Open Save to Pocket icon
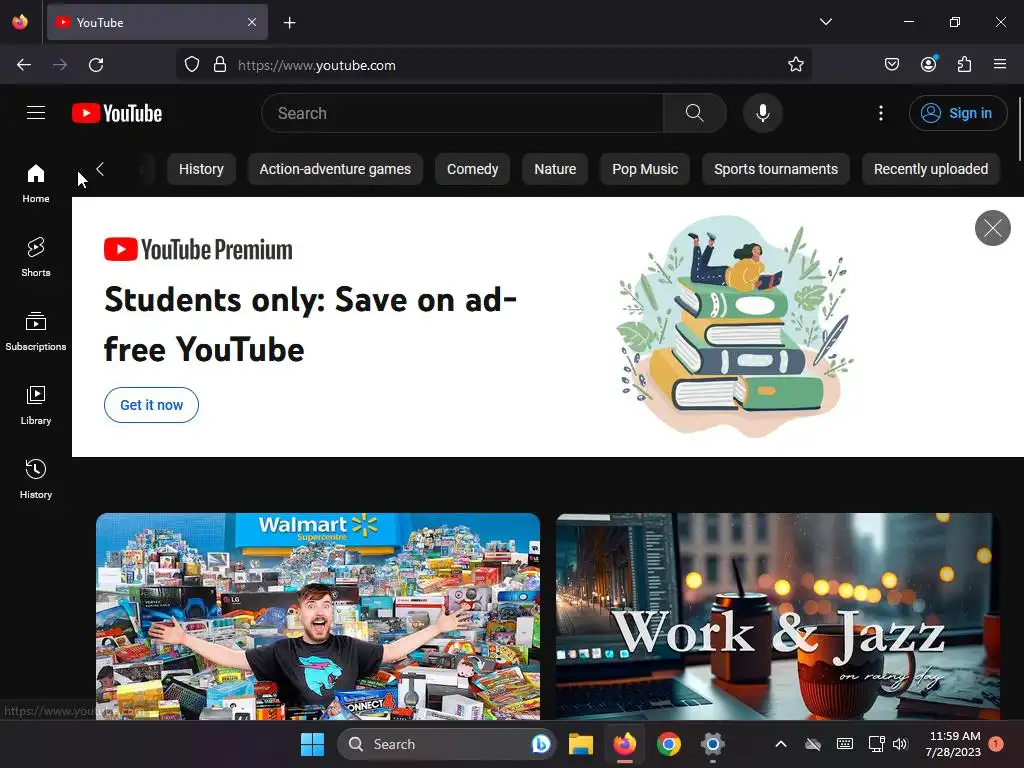Image resolution: width=1024 pixels, height=768 pixels. click(x=892, y=64)
